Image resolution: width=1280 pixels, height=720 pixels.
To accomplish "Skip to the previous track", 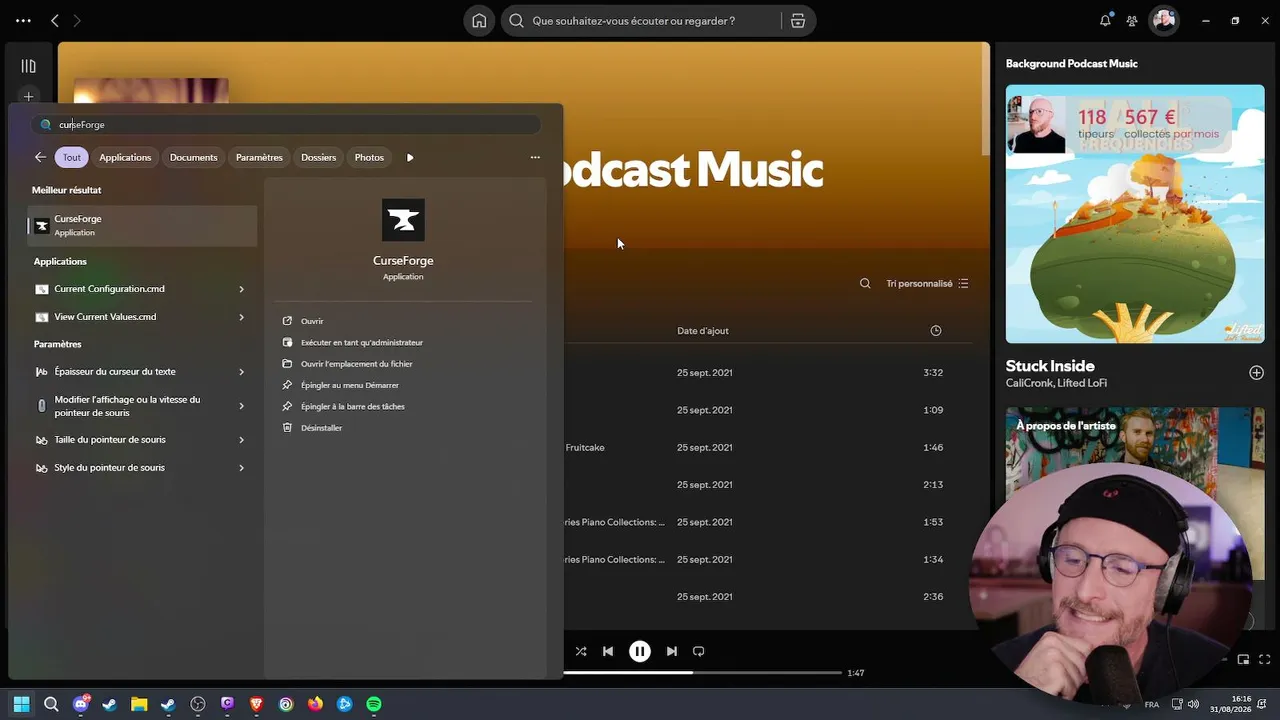I will [608, 651].
